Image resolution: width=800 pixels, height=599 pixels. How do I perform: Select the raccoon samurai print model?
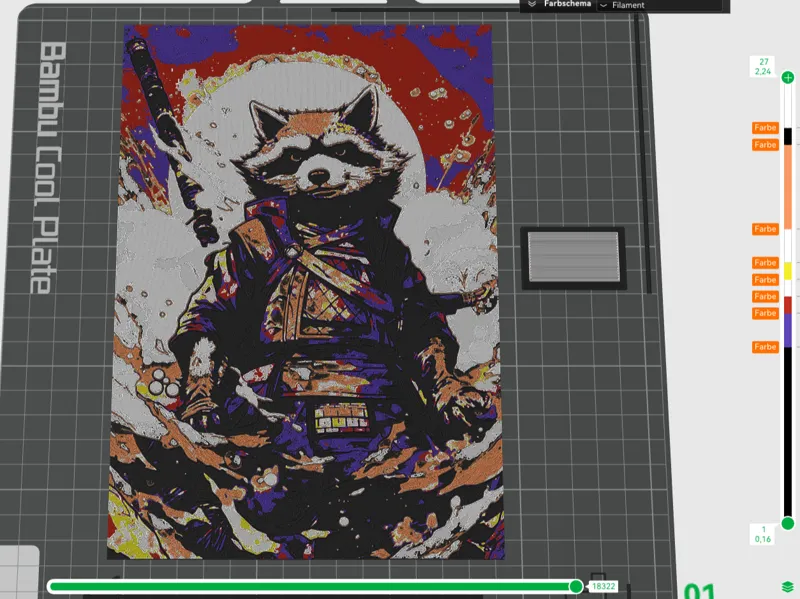coord(306,292)
